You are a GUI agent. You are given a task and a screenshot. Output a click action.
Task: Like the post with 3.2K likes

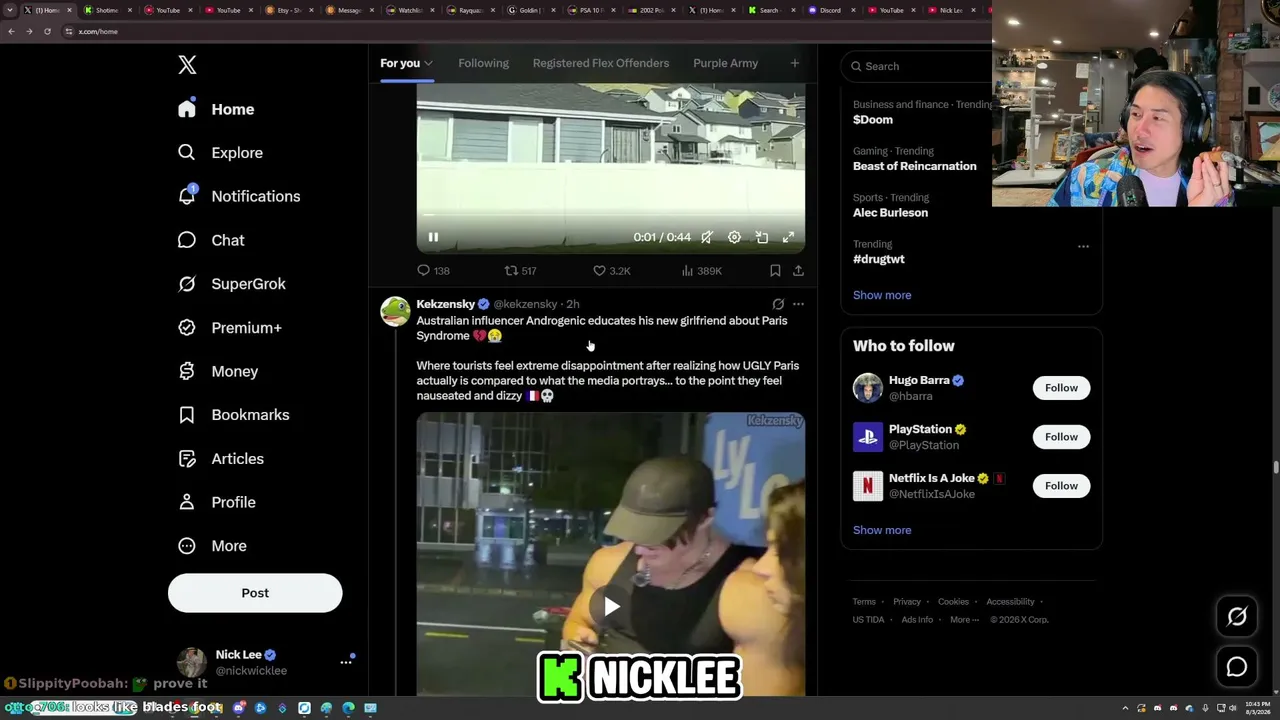pos(612,271)
